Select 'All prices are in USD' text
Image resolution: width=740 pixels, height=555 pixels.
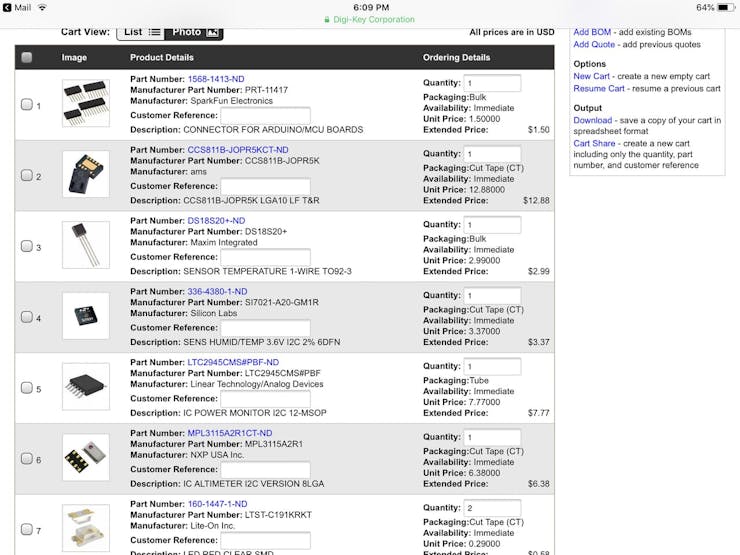(512, 32)
